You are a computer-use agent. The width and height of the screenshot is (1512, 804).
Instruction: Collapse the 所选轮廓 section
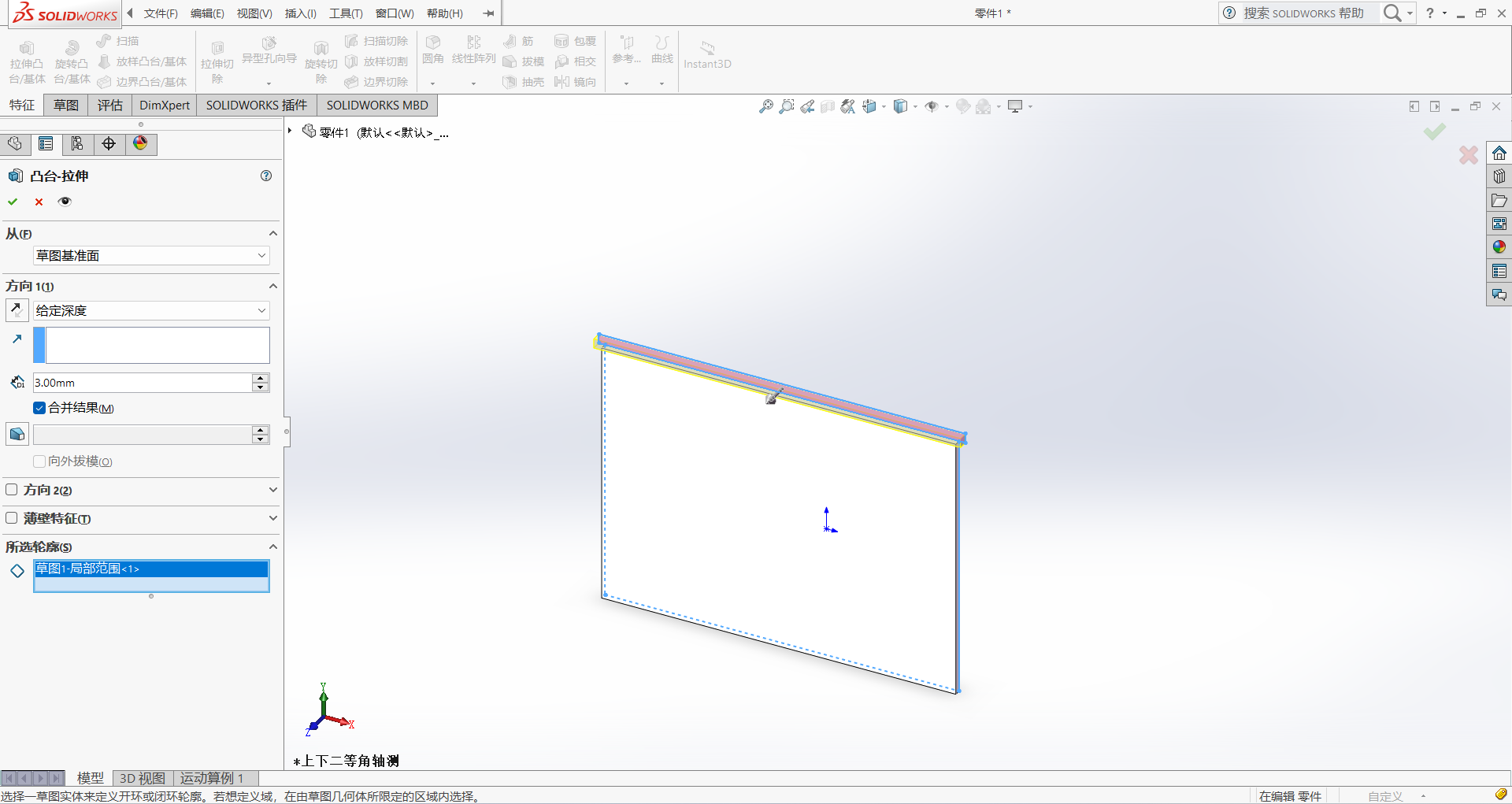(272, 546)
